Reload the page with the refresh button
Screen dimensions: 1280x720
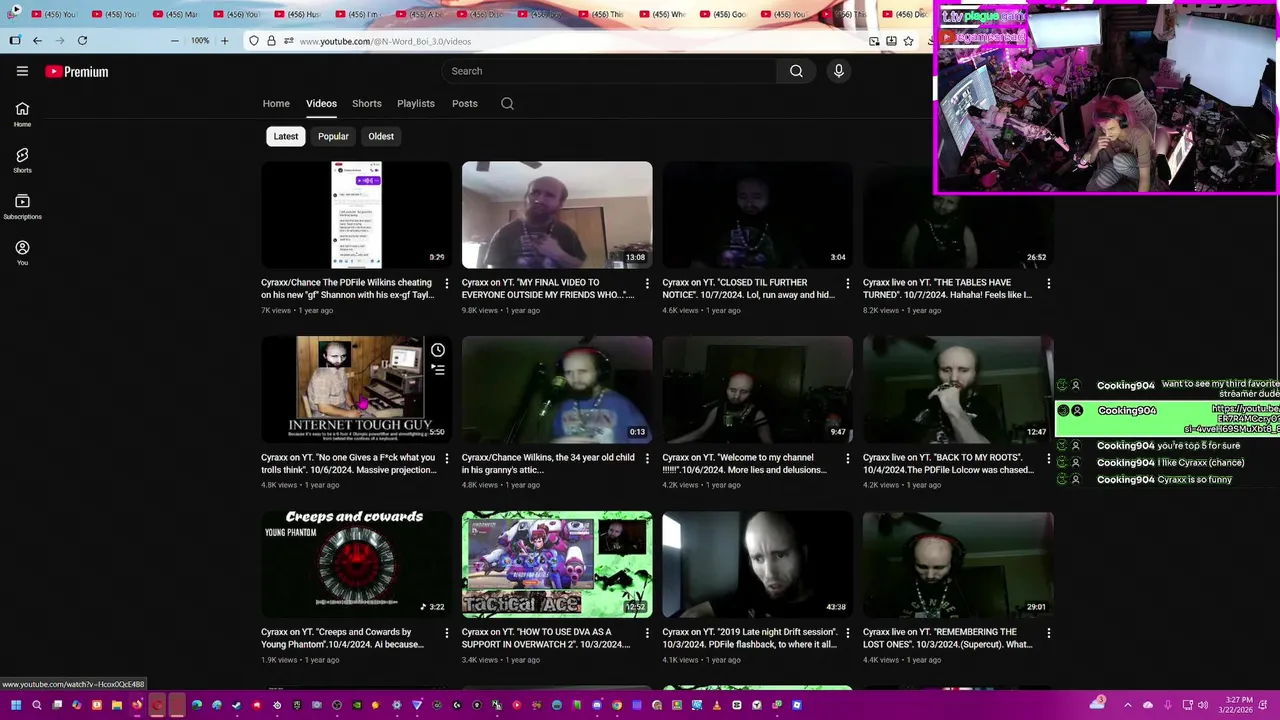pos(82,41)
